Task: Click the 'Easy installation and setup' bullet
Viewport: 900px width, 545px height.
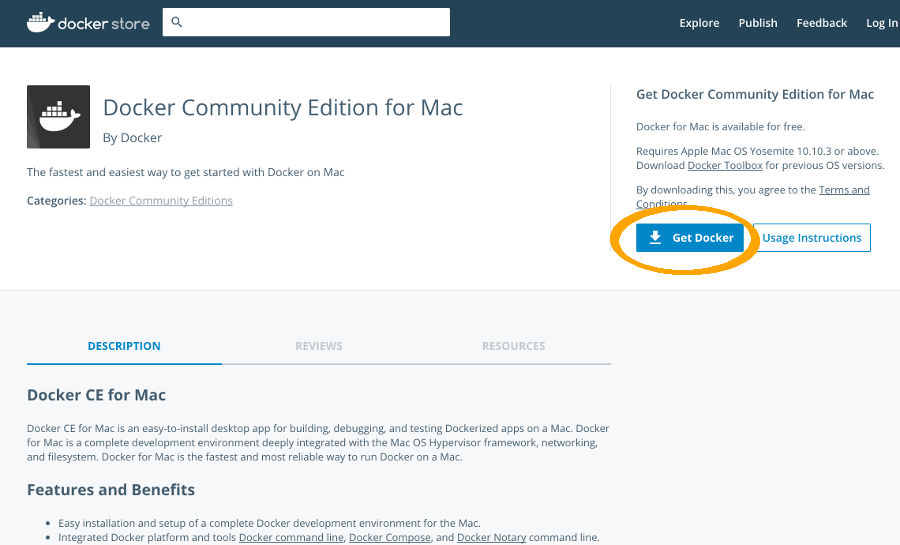Action: [x=269, y=523]
